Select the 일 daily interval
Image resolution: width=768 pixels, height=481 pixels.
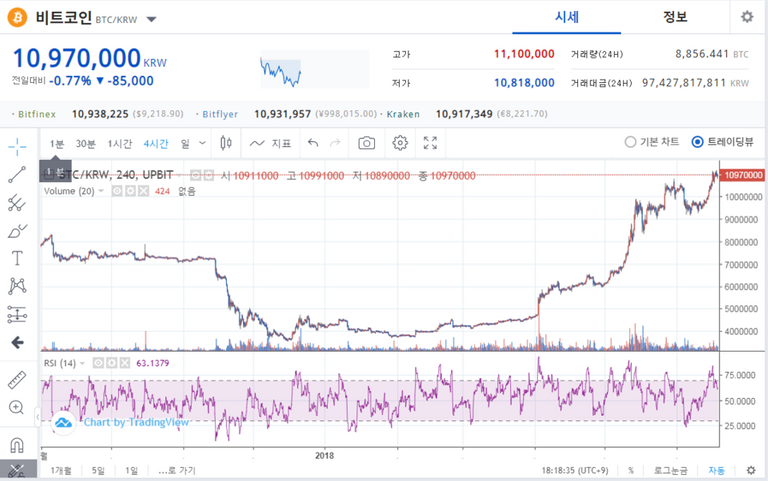185,144
